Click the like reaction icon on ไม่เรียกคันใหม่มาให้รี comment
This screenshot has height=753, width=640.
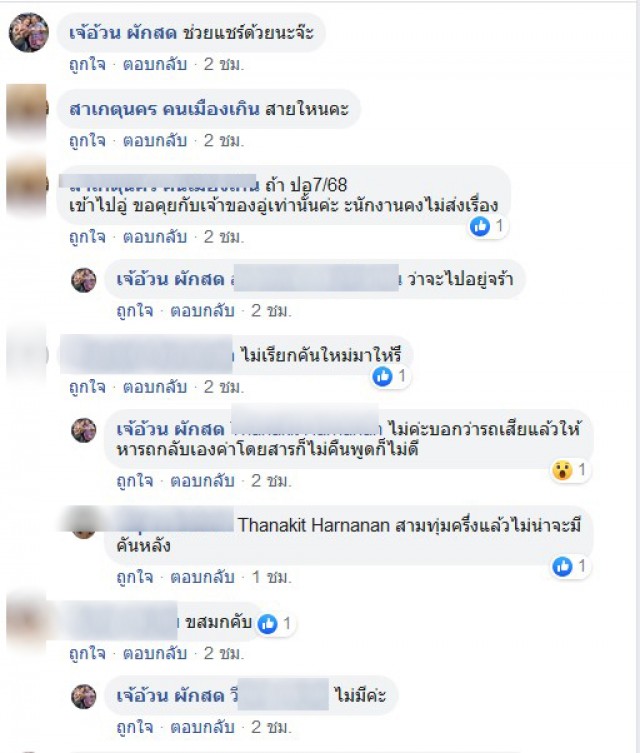(x=382, y=376)
